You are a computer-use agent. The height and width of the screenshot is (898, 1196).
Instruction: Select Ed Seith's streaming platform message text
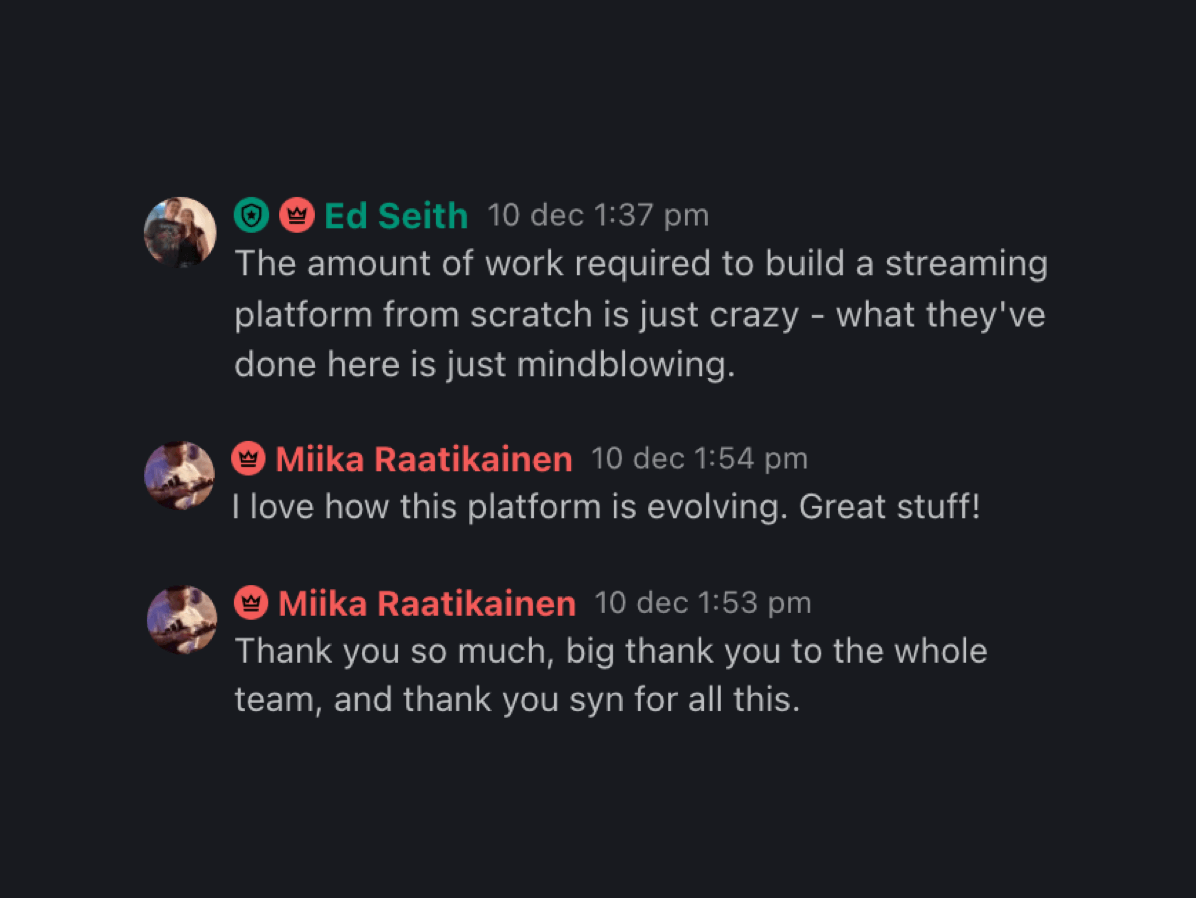point(640,315)
